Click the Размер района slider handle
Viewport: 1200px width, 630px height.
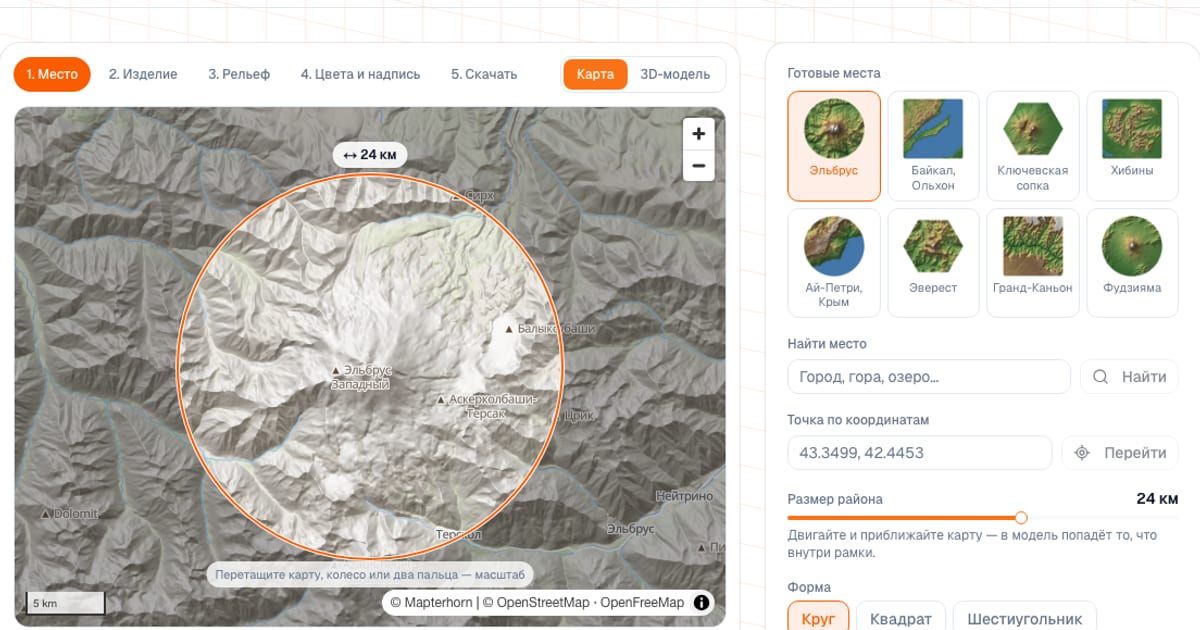1021,518
